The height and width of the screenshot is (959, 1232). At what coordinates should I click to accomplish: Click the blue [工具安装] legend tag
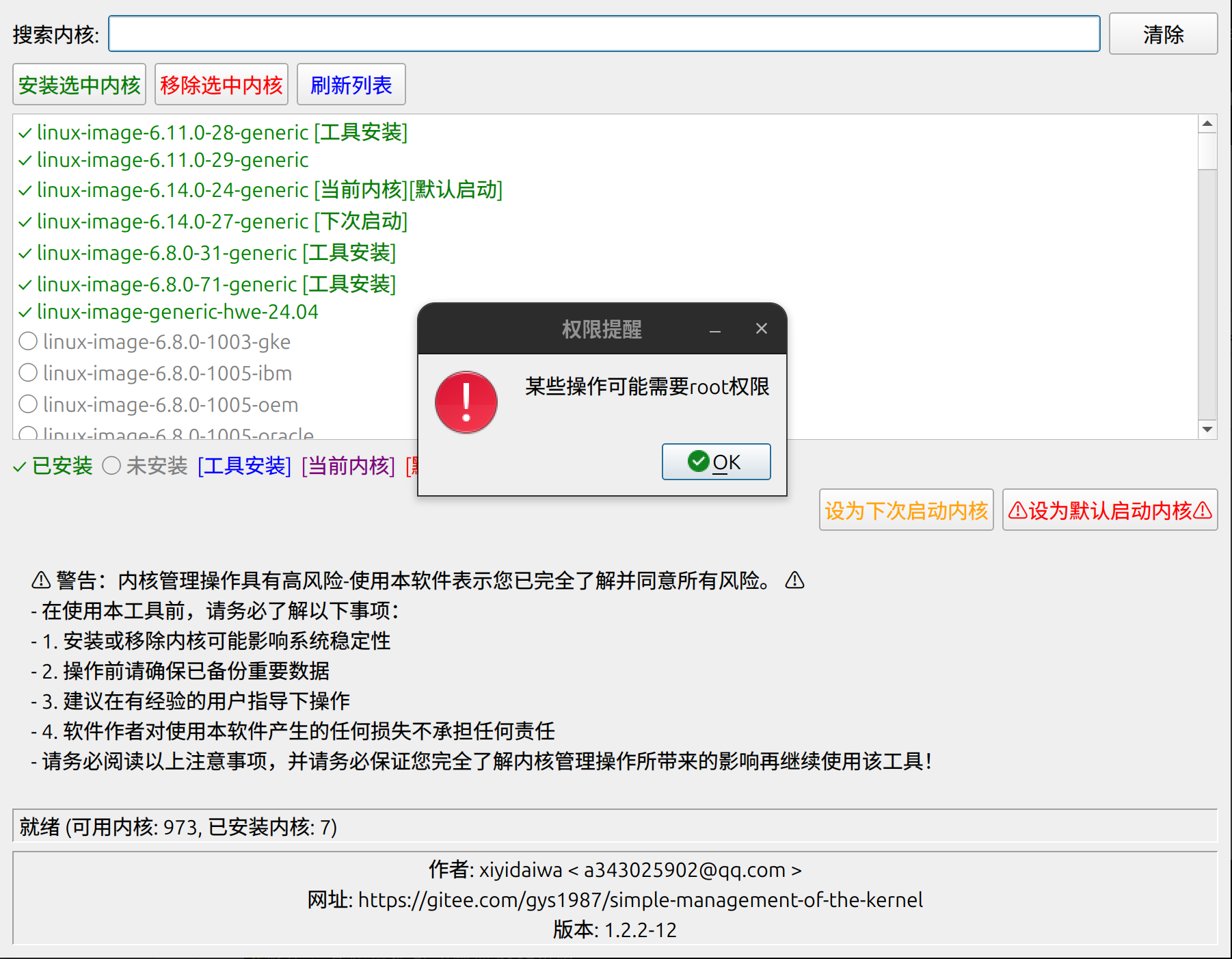point(244,466)
